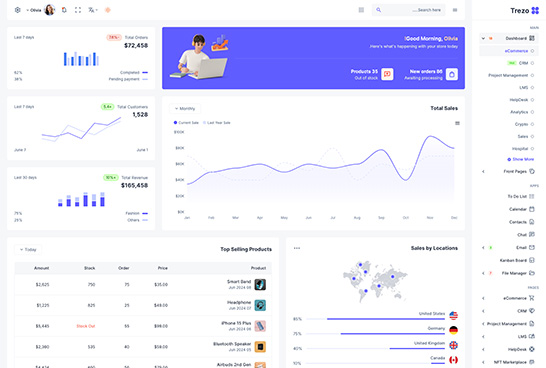The height and width of the screenshot is (368, 546).
Task: Click the United States progress bar
Action: [375, 319]
